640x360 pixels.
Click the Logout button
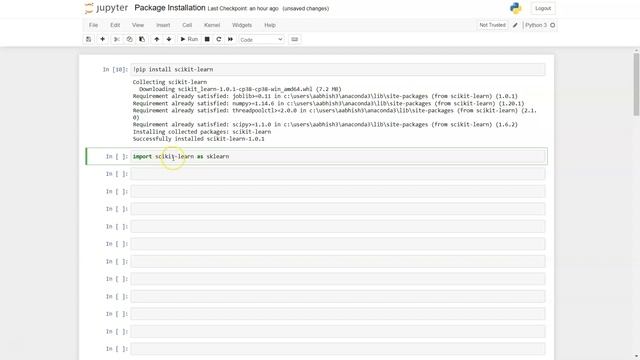click(543, 8)
